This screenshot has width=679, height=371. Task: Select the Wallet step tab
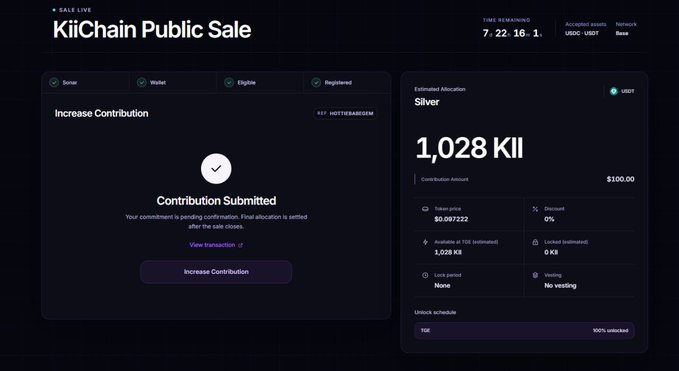pyautogui.click(x=173, y=82)
